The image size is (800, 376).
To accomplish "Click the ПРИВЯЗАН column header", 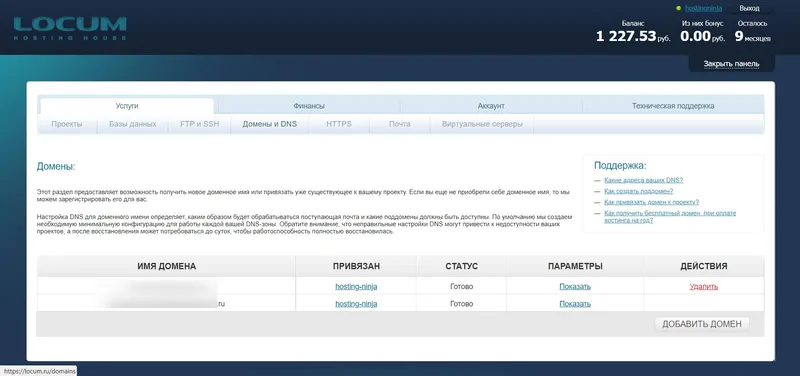I will [356, 266].
